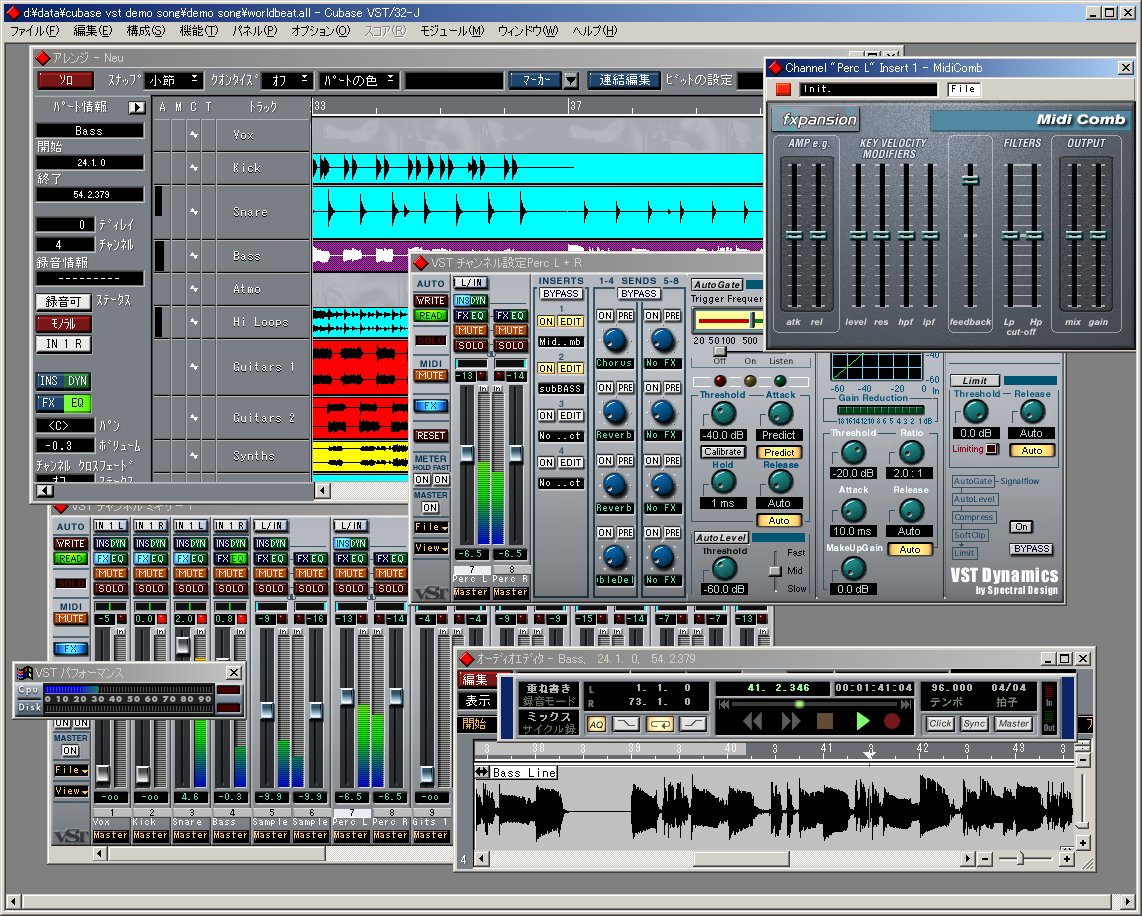Solo the Kick channel in the mixer
Viewport: 1142px width, 916px height.
click(151, 588)
